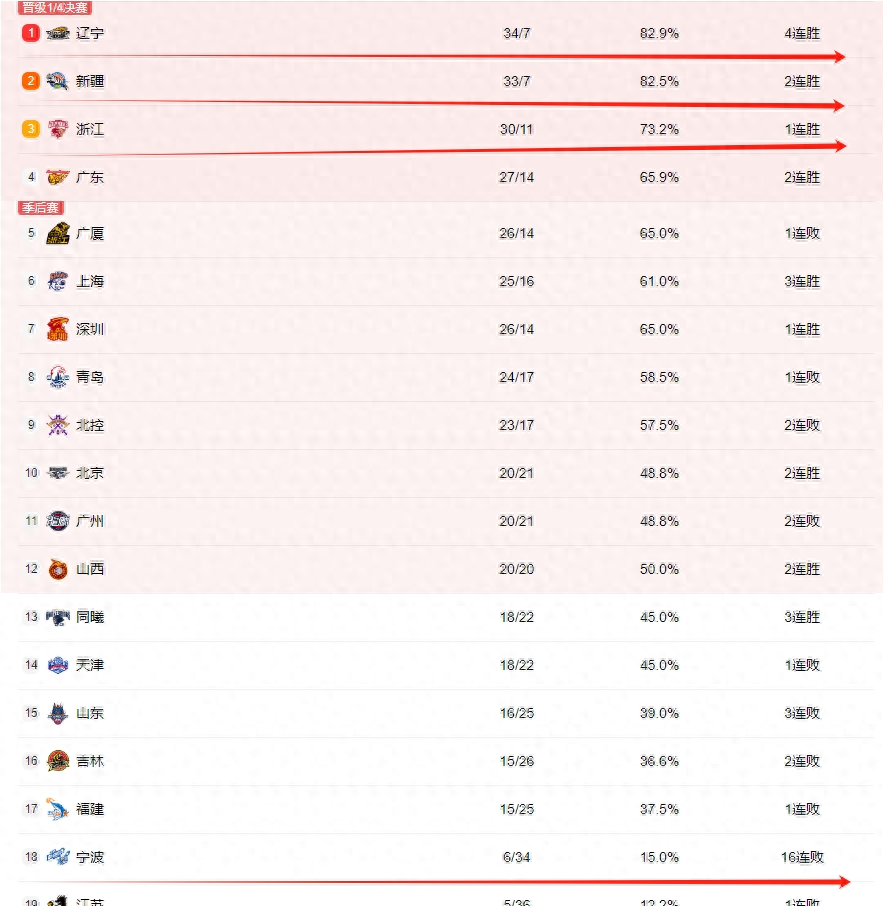Image resolution: width=883 pixels, height=906 pixels.
Task: Open the 广州 team name link
Action: 90,521
